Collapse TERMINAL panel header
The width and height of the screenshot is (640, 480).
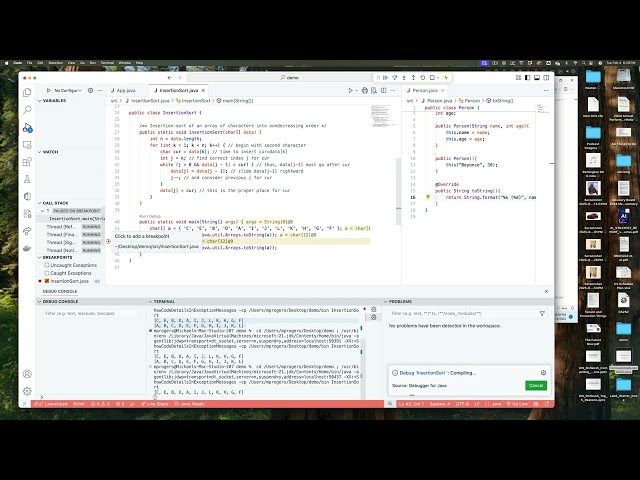(x=150, y=301)
